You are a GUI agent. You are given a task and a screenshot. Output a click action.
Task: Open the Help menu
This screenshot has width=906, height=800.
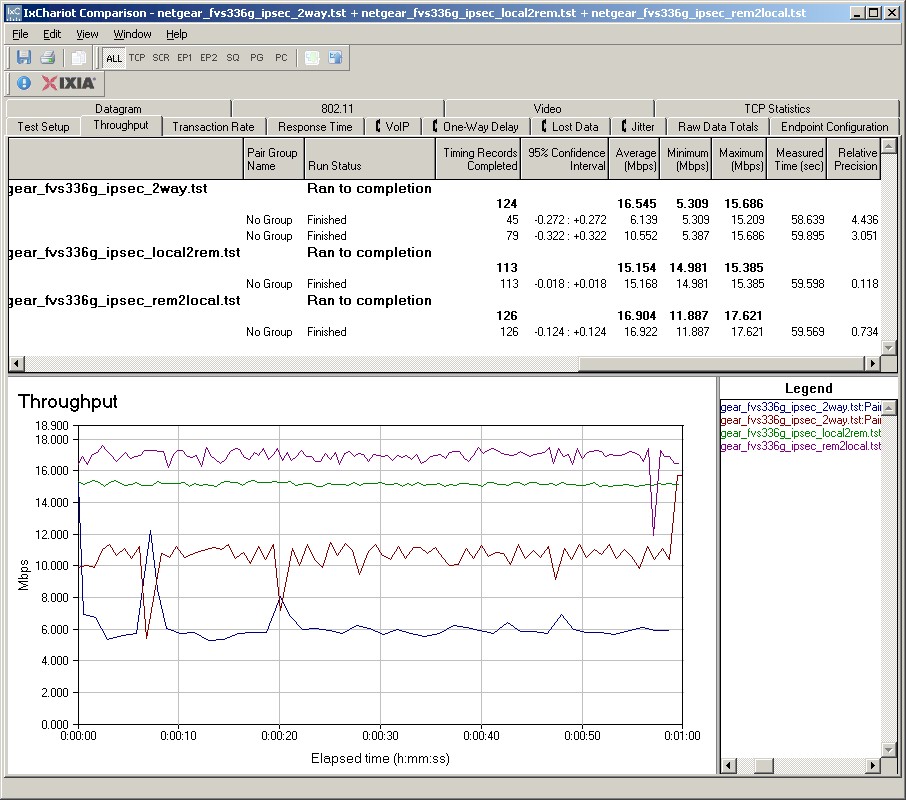177,34
